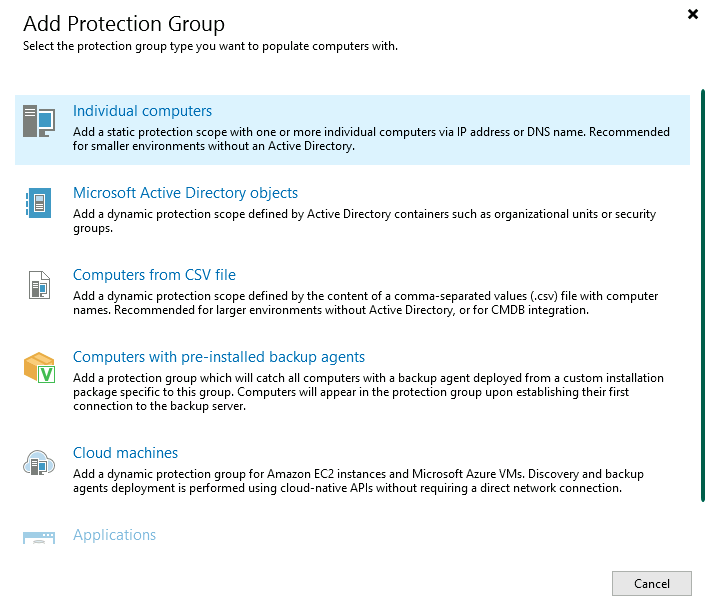Pick the Computers from CSV file title
Screen dimensions: 708x608
point(154,275)
